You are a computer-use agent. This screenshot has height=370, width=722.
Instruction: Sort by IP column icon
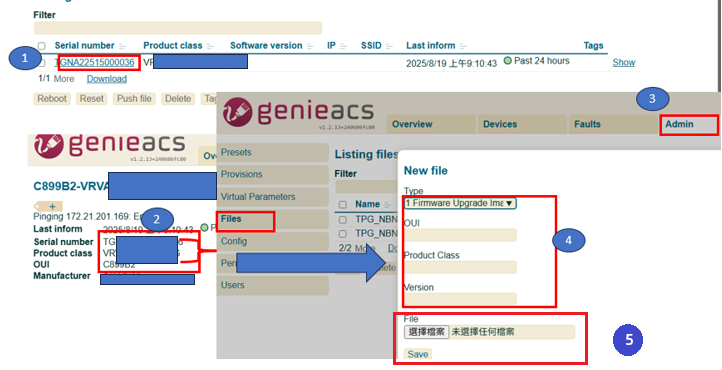(344, 46)
